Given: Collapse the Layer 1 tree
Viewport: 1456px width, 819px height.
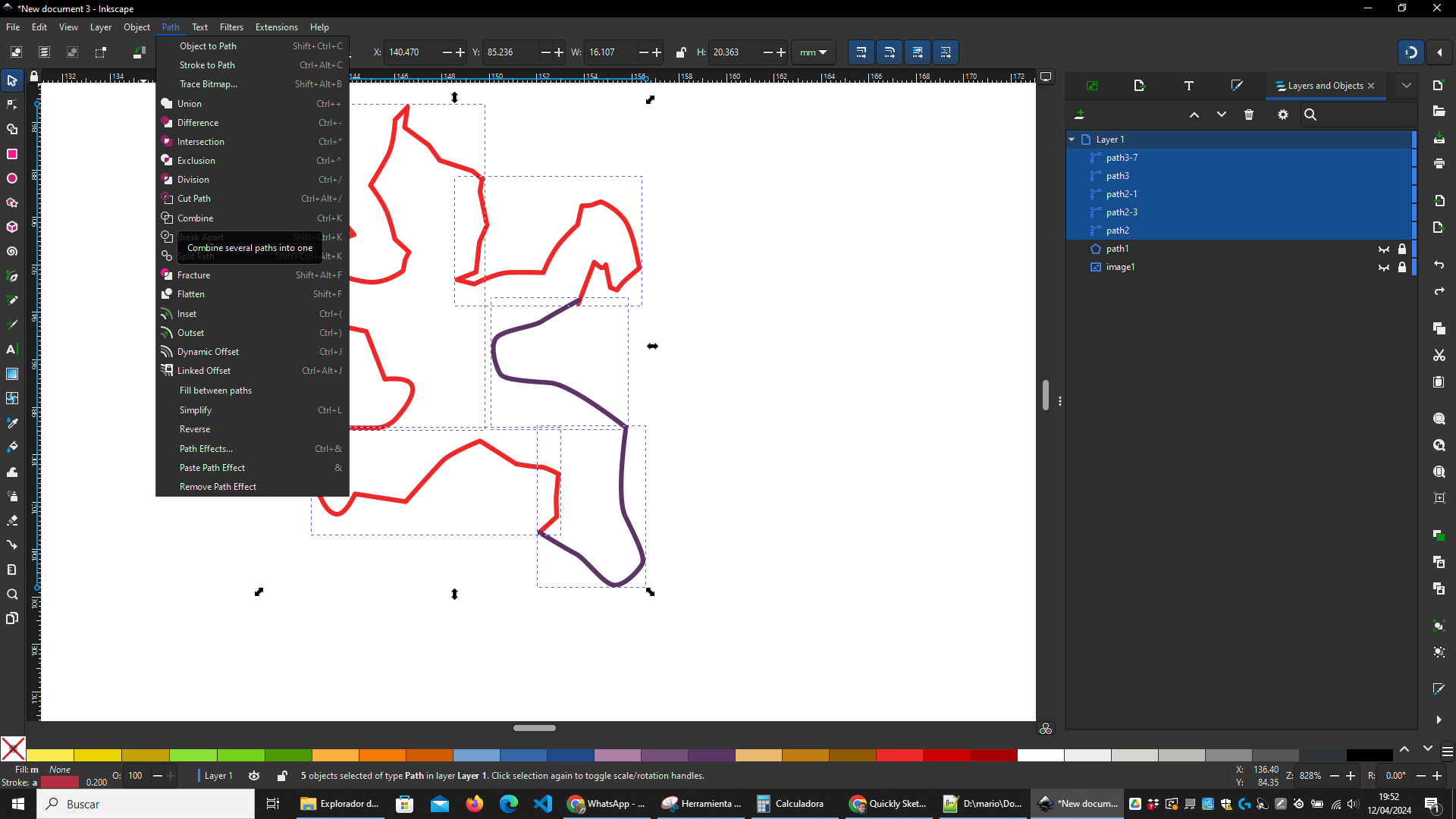Looking at the screenshot, I should point(1072,140).
